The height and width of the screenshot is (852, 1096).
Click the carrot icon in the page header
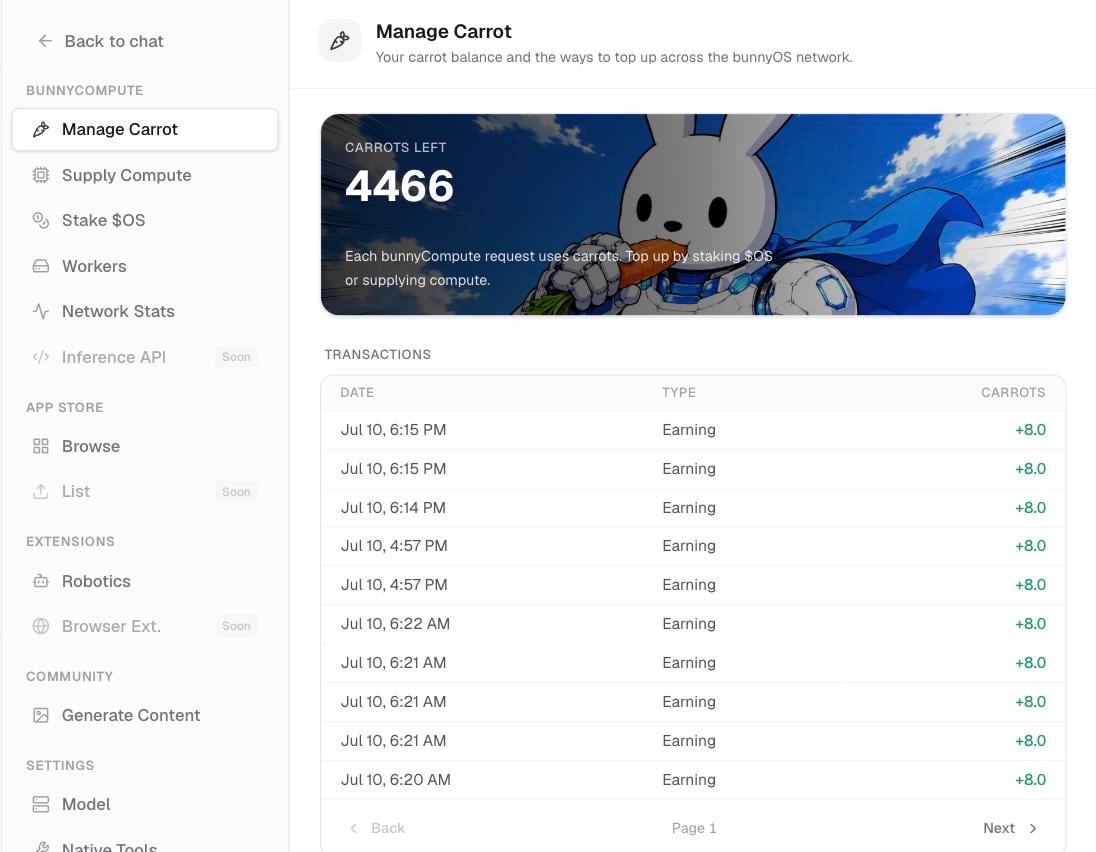click(x=340, y=41)
